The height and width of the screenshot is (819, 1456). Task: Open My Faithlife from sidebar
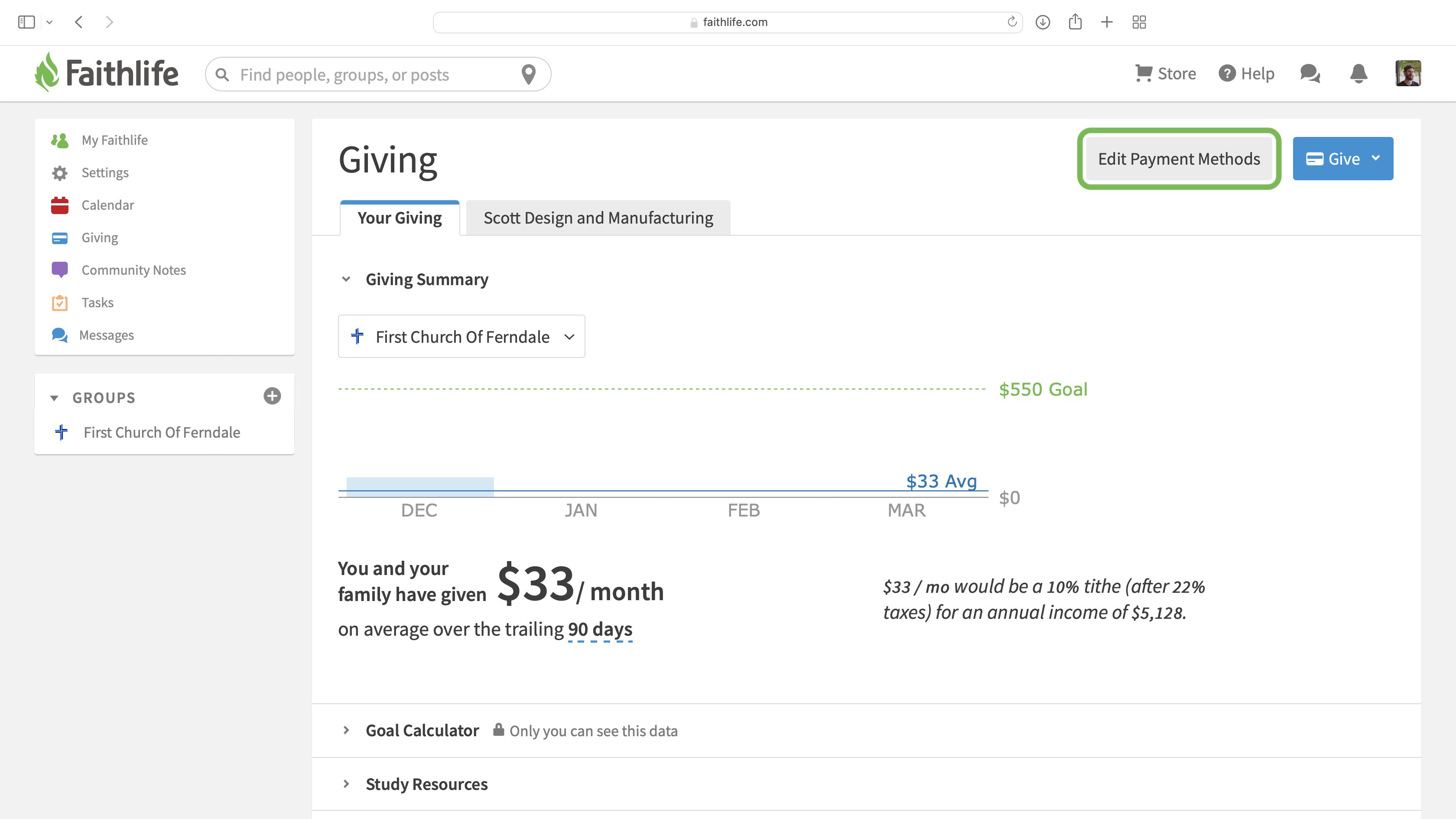[x=115, y=140]
